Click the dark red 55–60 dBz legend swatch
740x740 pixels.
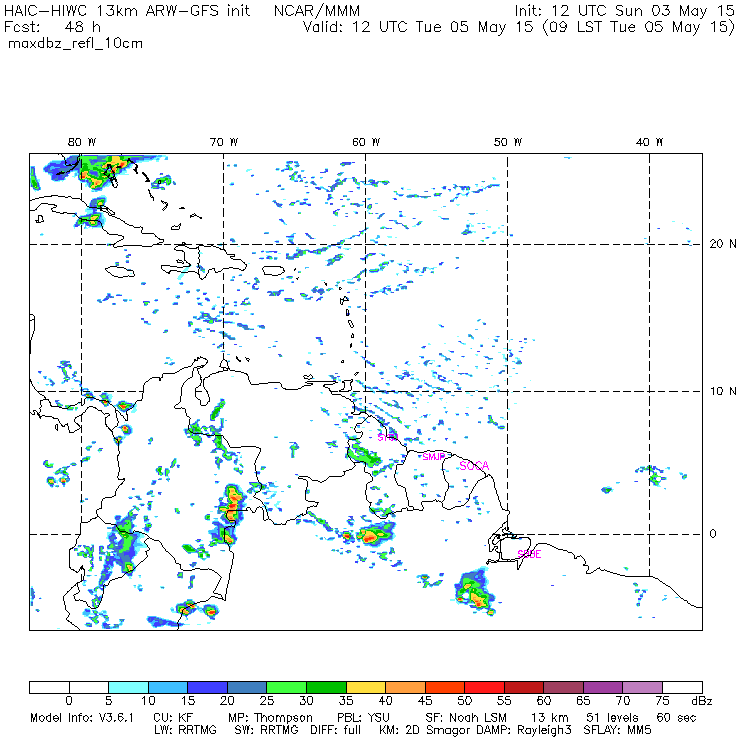[524, 687]
